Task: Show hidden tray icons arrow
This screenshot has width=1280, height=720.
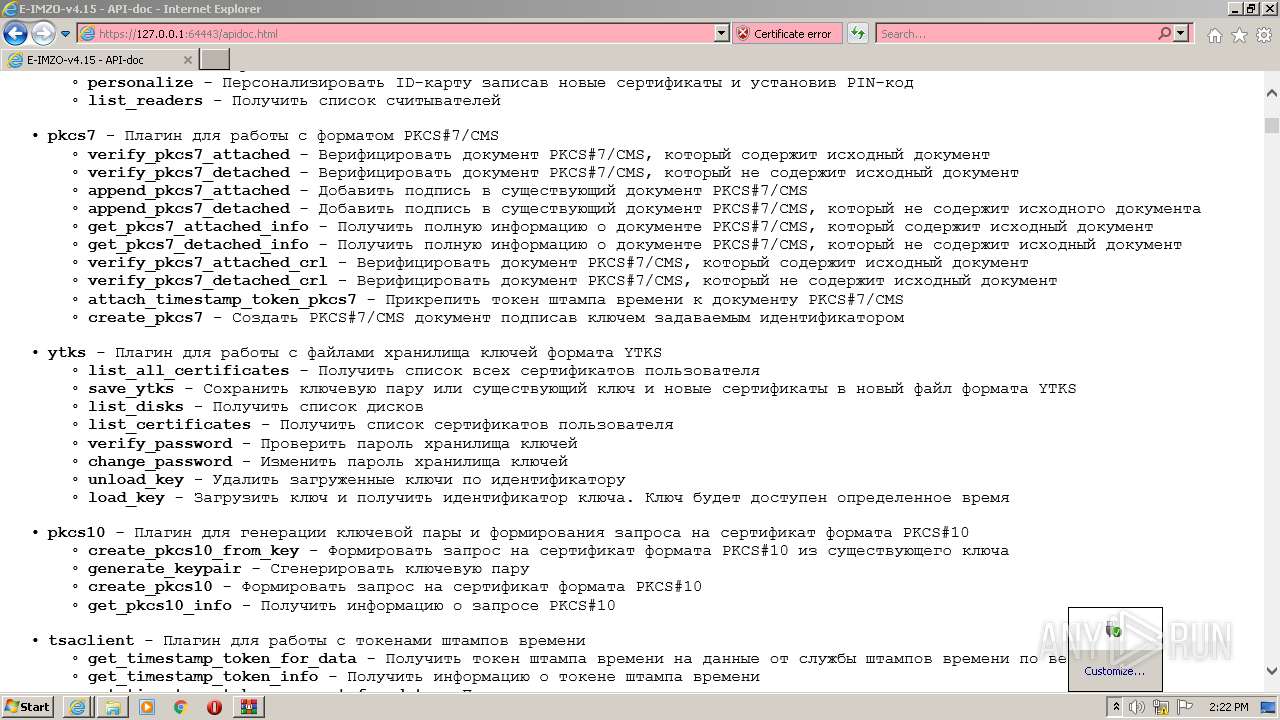Action: pos(1115,707)
